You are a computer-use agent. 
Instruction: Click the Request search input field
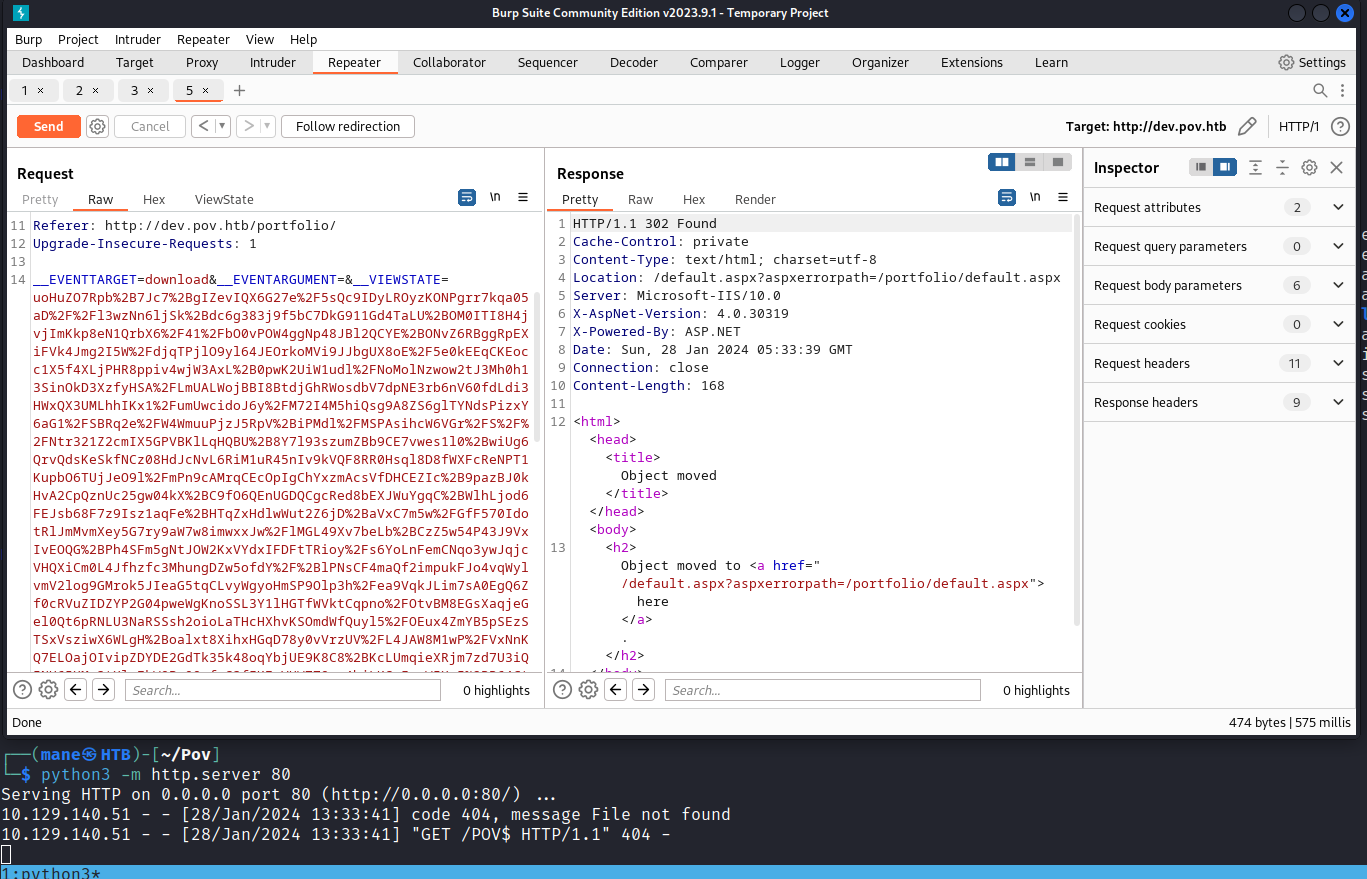(283, 690)
